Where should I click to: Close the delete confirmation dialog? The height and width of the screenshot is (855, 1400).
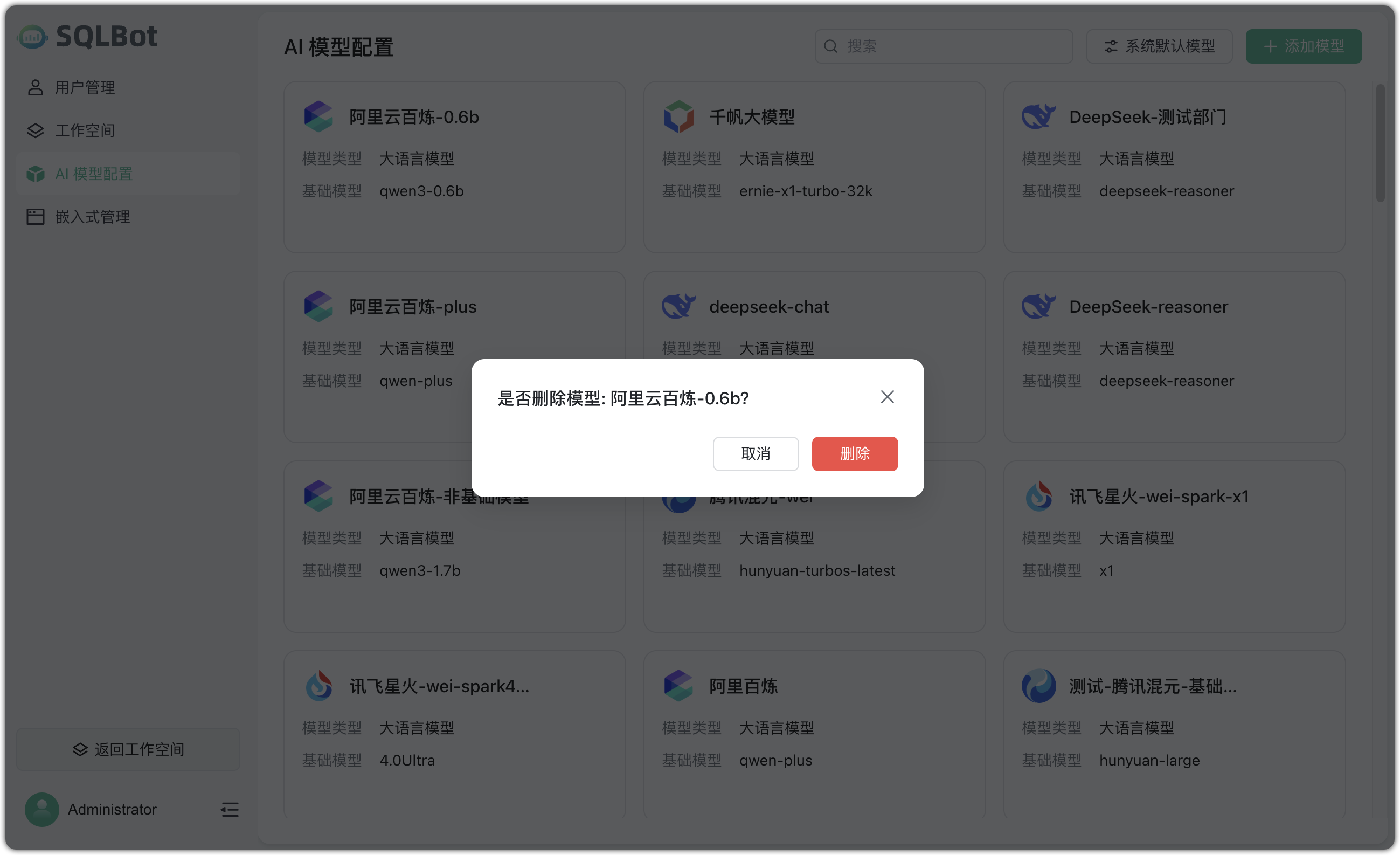point(887,397)
